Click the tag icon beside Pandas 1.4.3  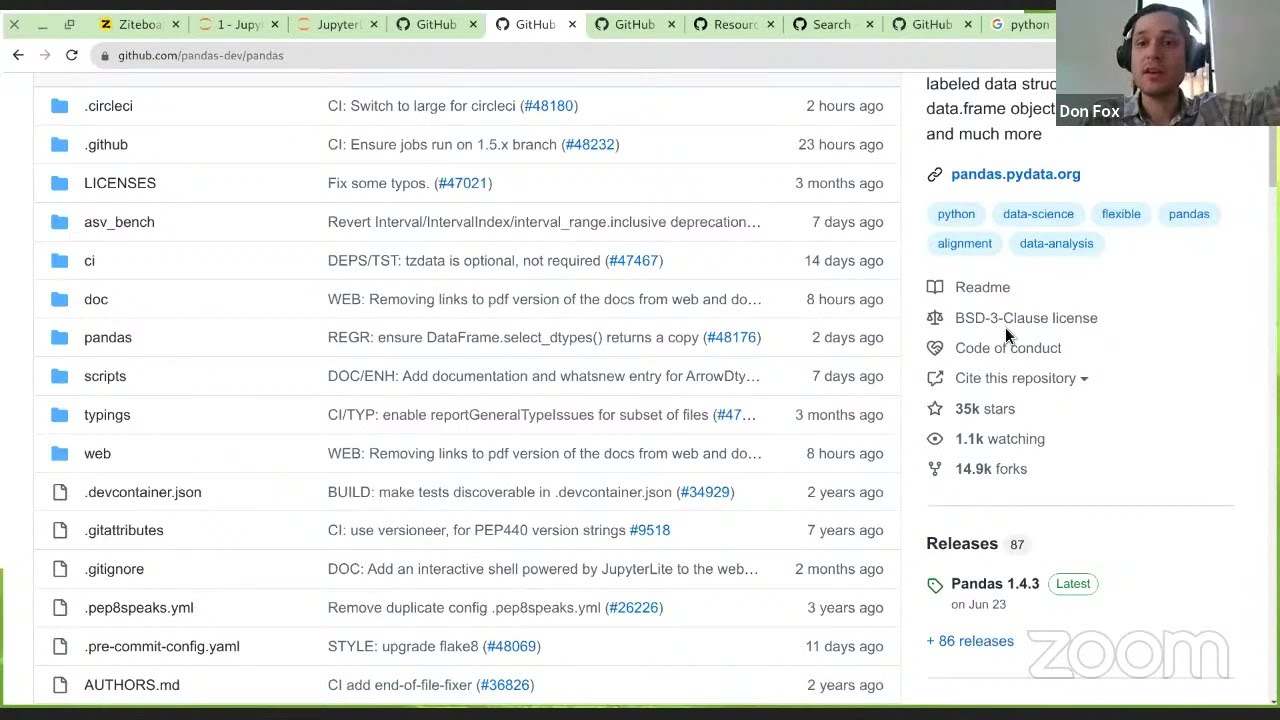(x=935, y=585)
